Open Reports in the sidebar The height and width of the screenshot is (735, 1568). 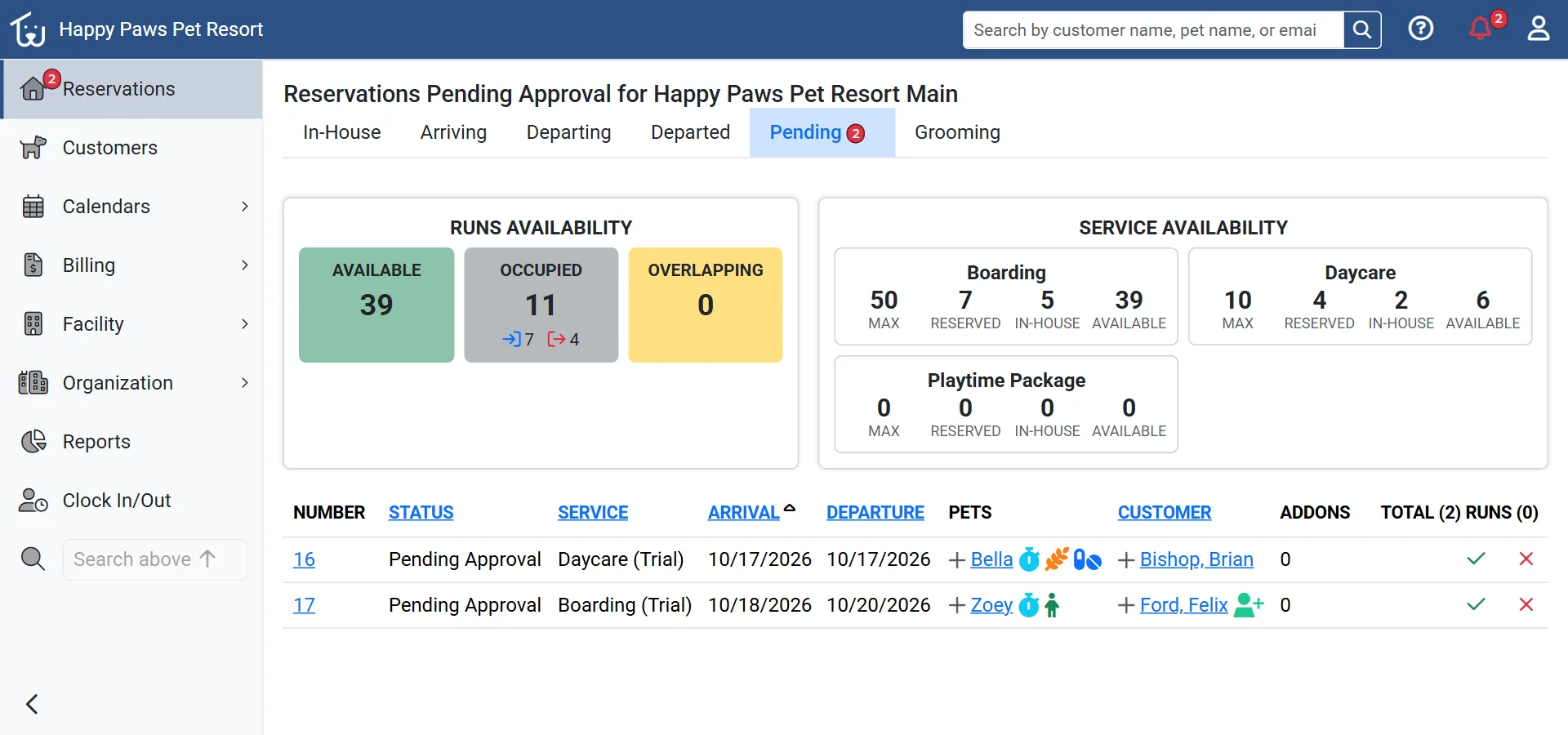131,442
